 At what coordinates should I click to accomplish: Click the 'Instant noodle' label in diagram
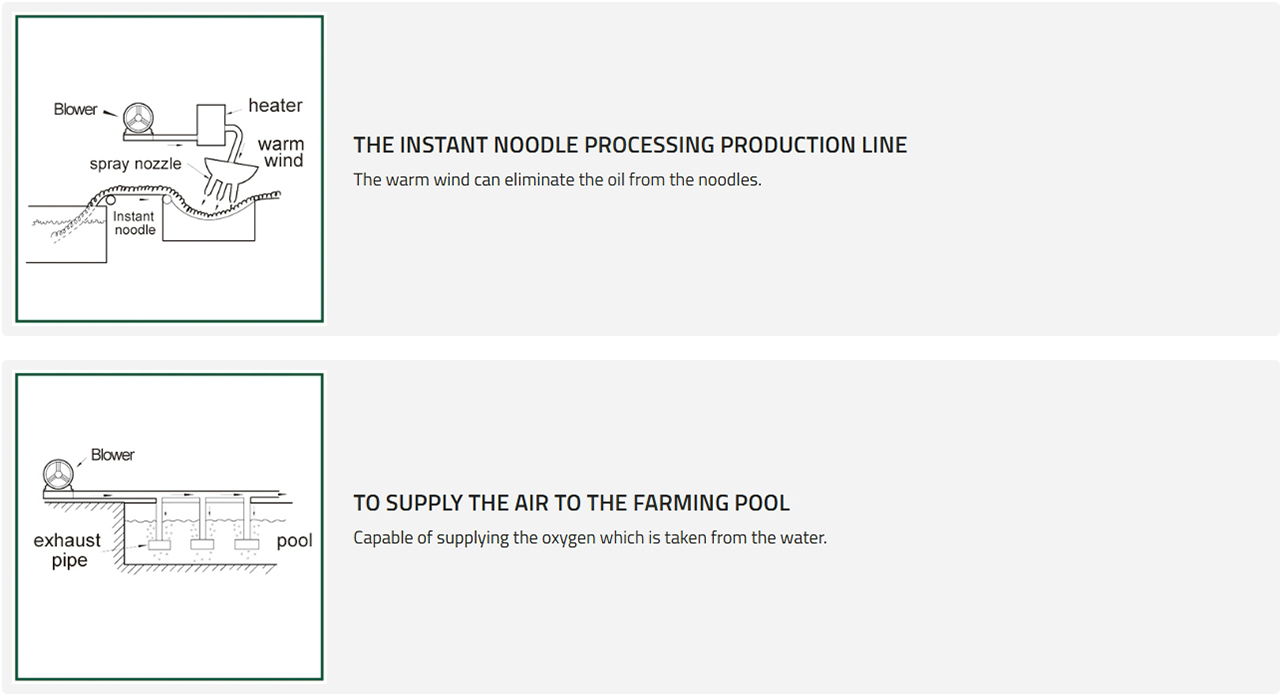click(x=134, y=223)
